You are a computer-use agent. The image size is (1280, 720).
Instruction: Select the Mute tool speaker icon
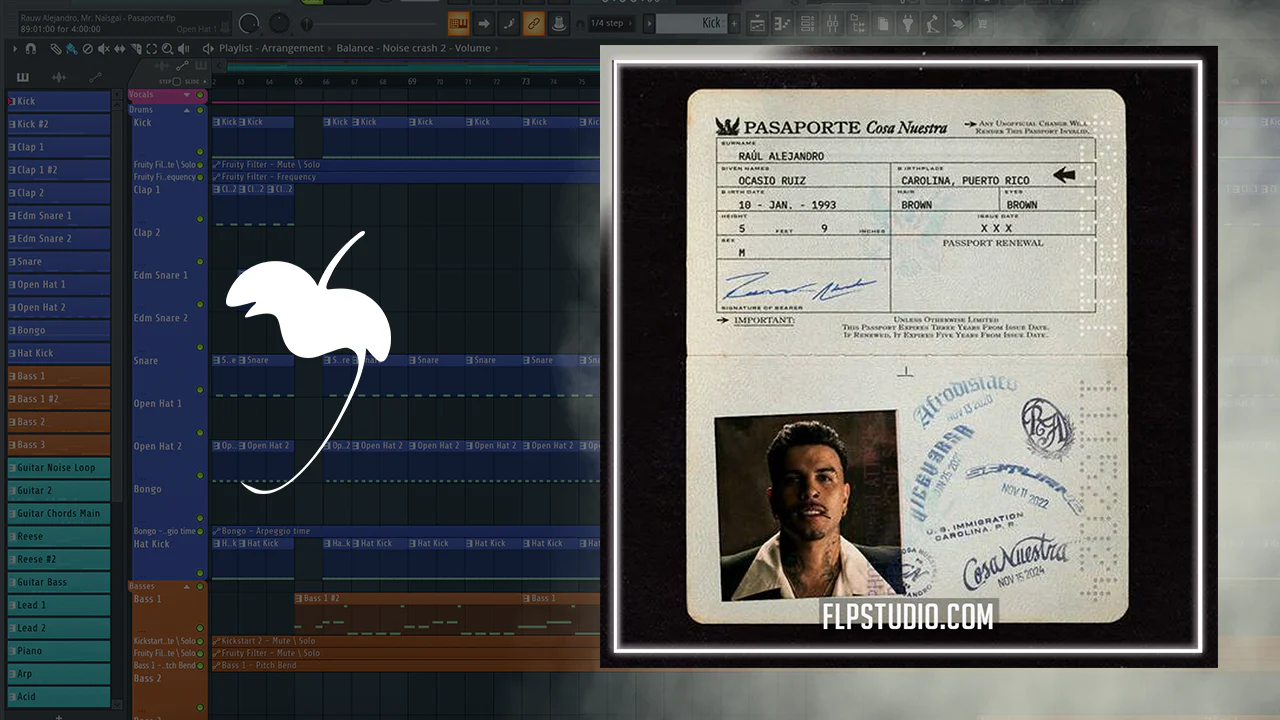coord(104,48)
